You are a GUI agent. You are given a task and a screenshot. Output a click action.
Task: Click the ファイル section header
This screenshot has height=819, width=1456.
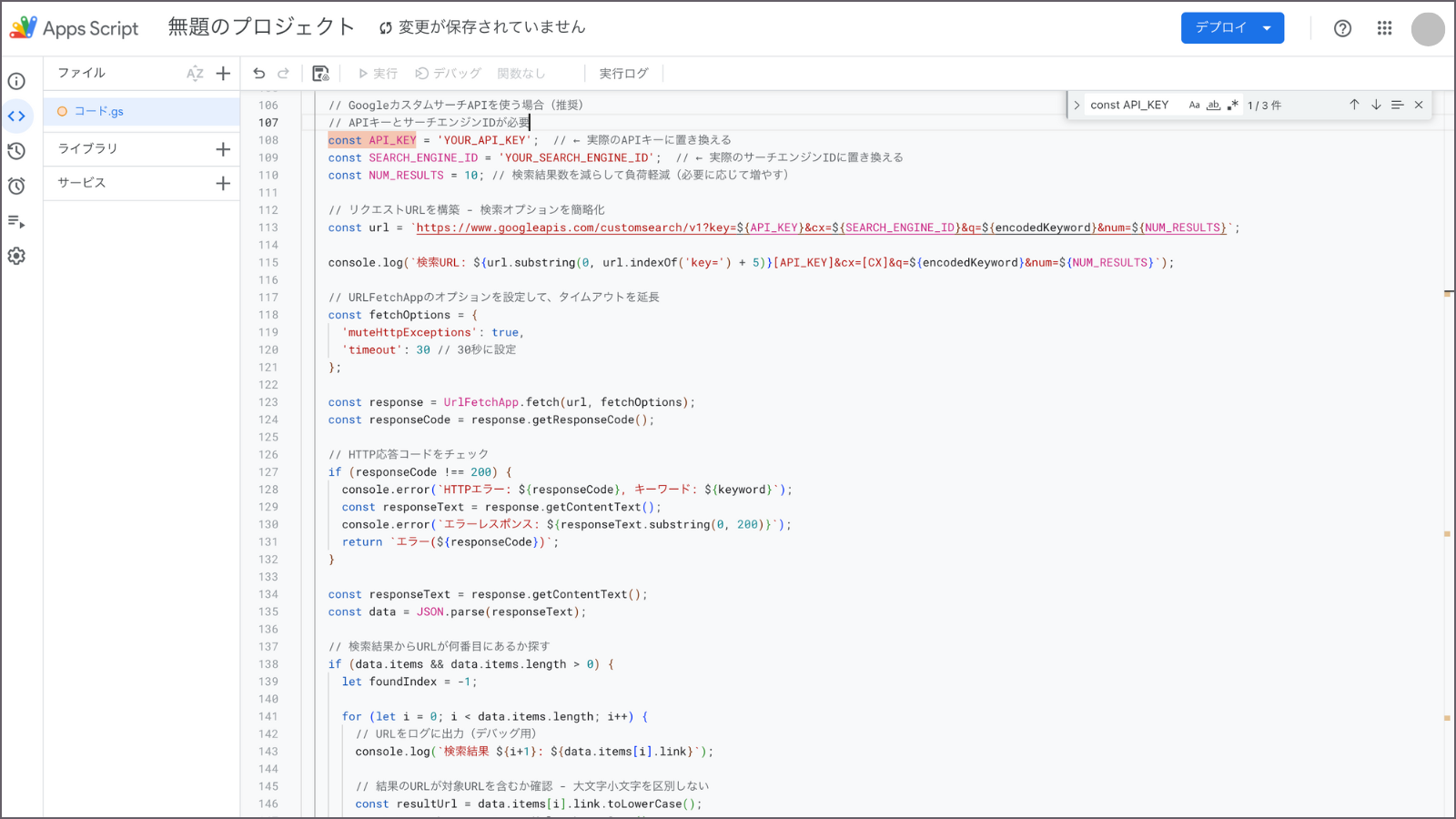(x=82, y=73)
